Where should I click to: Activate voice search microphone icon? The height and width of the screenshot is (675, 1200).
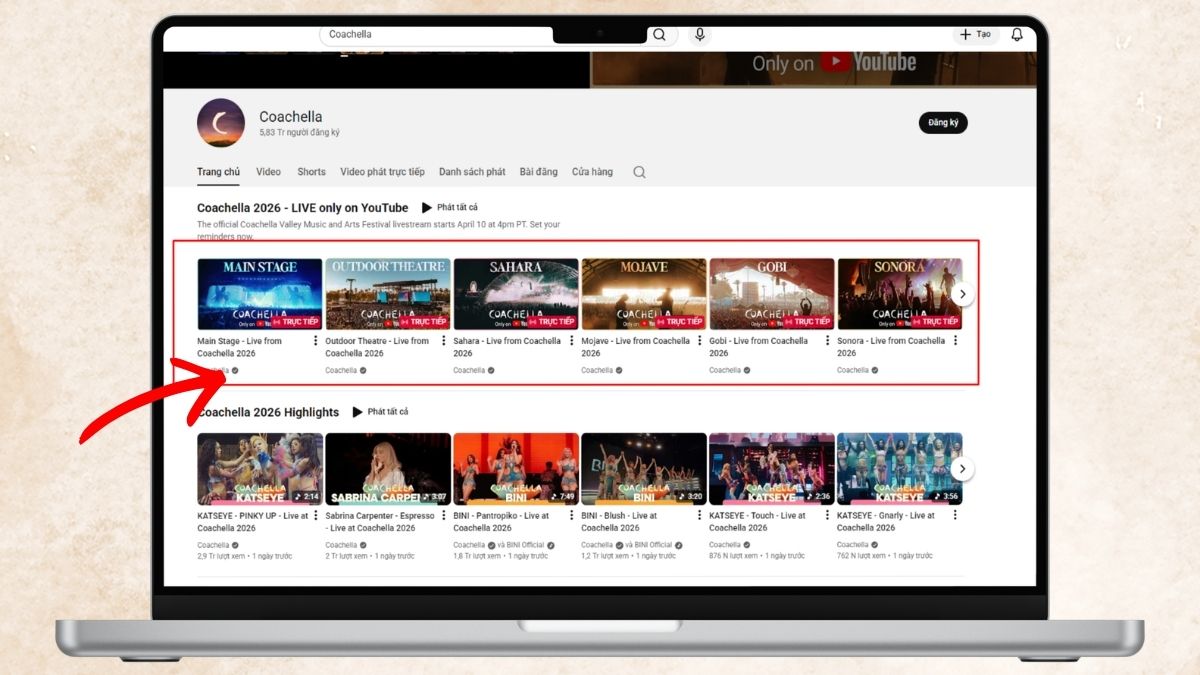click(x=700, y=34)
